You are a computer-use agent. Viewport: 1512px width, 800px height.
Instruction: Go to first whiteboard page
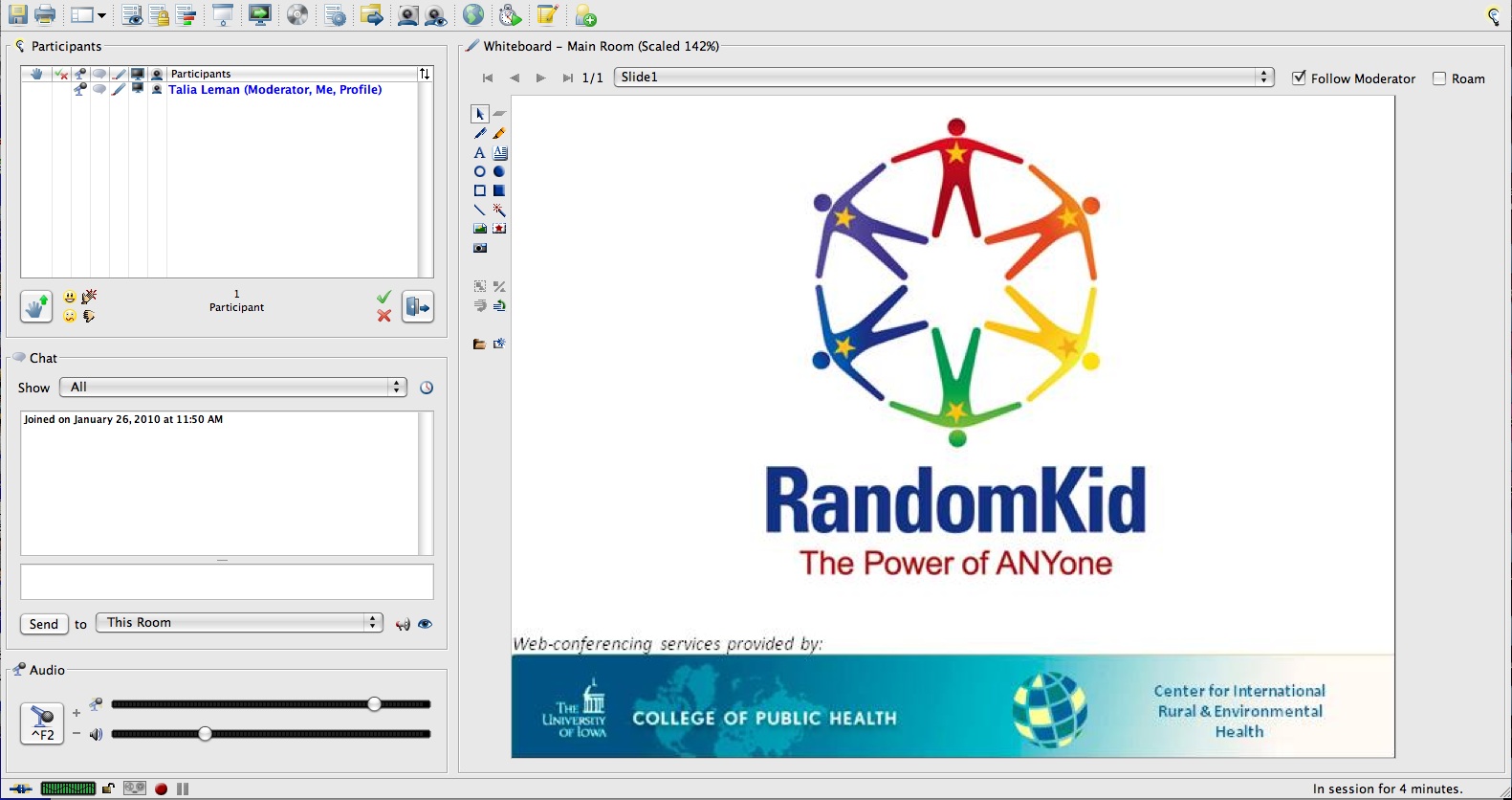pyautogui.click(x=488, y=78)
